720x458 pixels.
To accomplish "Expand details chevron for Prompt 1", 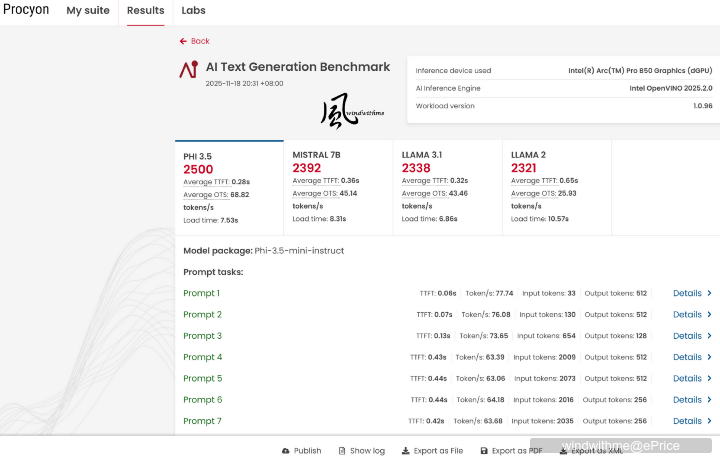I will coord(709,294).
